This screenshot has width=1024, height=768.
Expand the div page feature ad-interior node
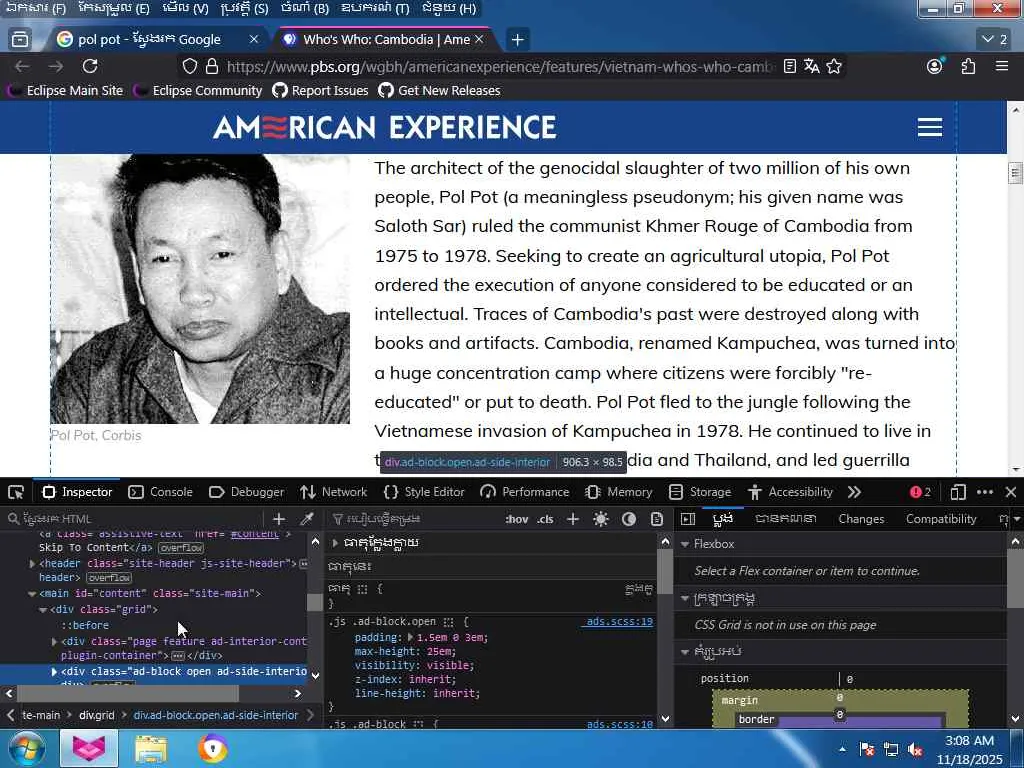(x=54, y=641)
